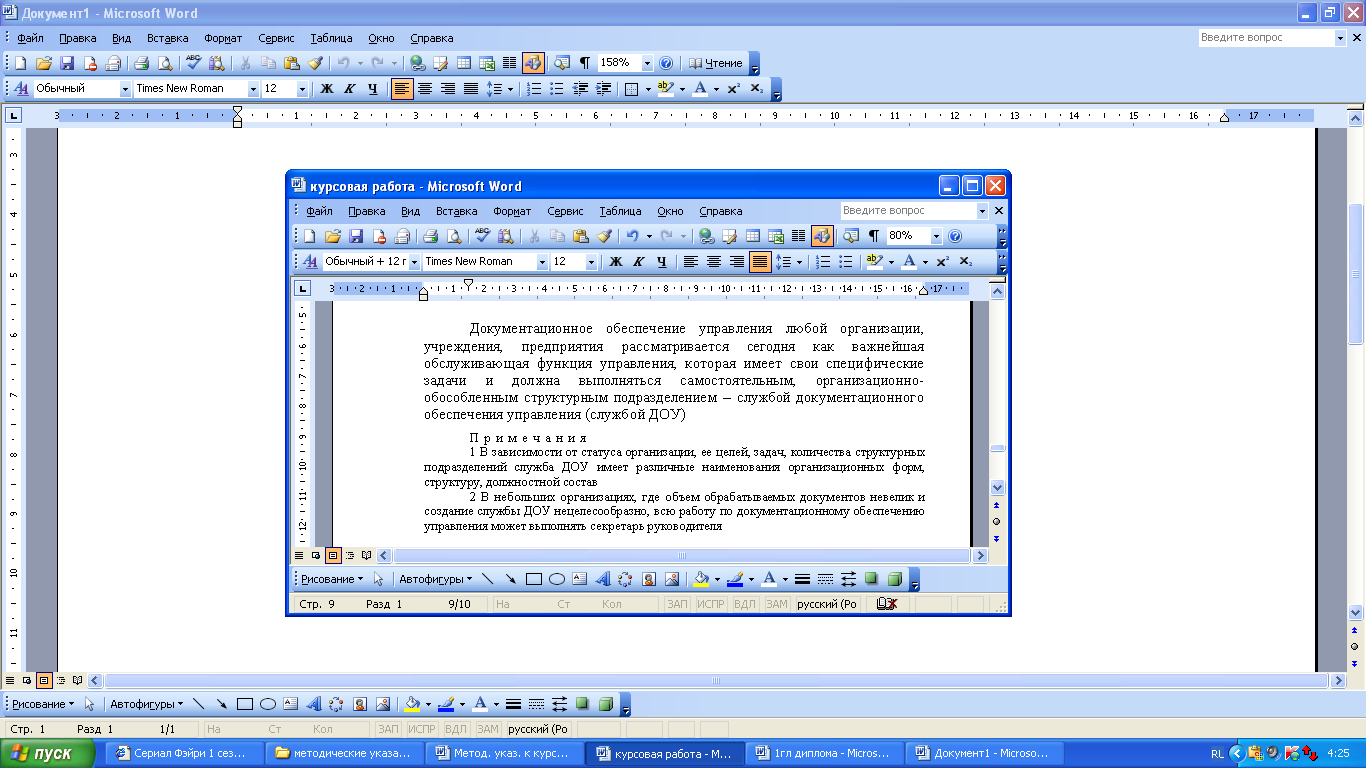Image resolution: width=1366 pixels, height=768 pixels.
Task: Enable justify alignment in Документ1 formatting toolbar
Action: [x=471, y=89]
